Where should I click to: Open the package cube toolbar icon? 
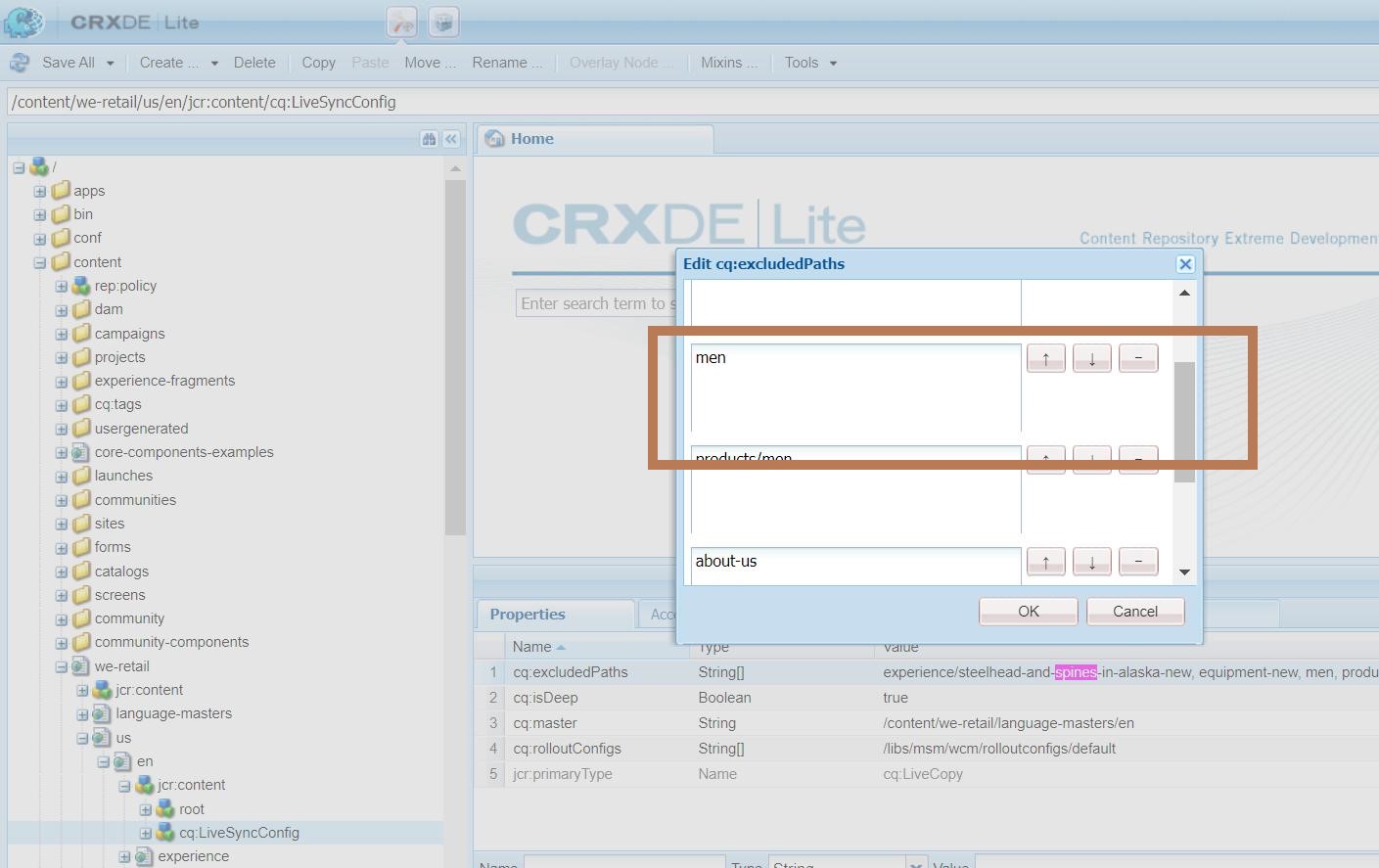tap(443, 22)
